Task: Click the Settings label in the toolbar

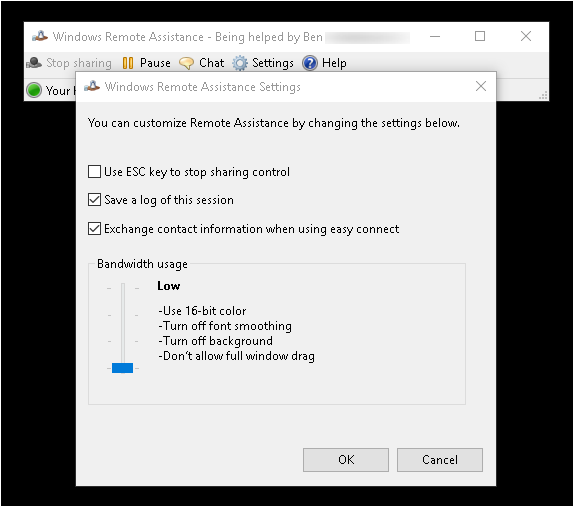Action: [x=273, y=63]
